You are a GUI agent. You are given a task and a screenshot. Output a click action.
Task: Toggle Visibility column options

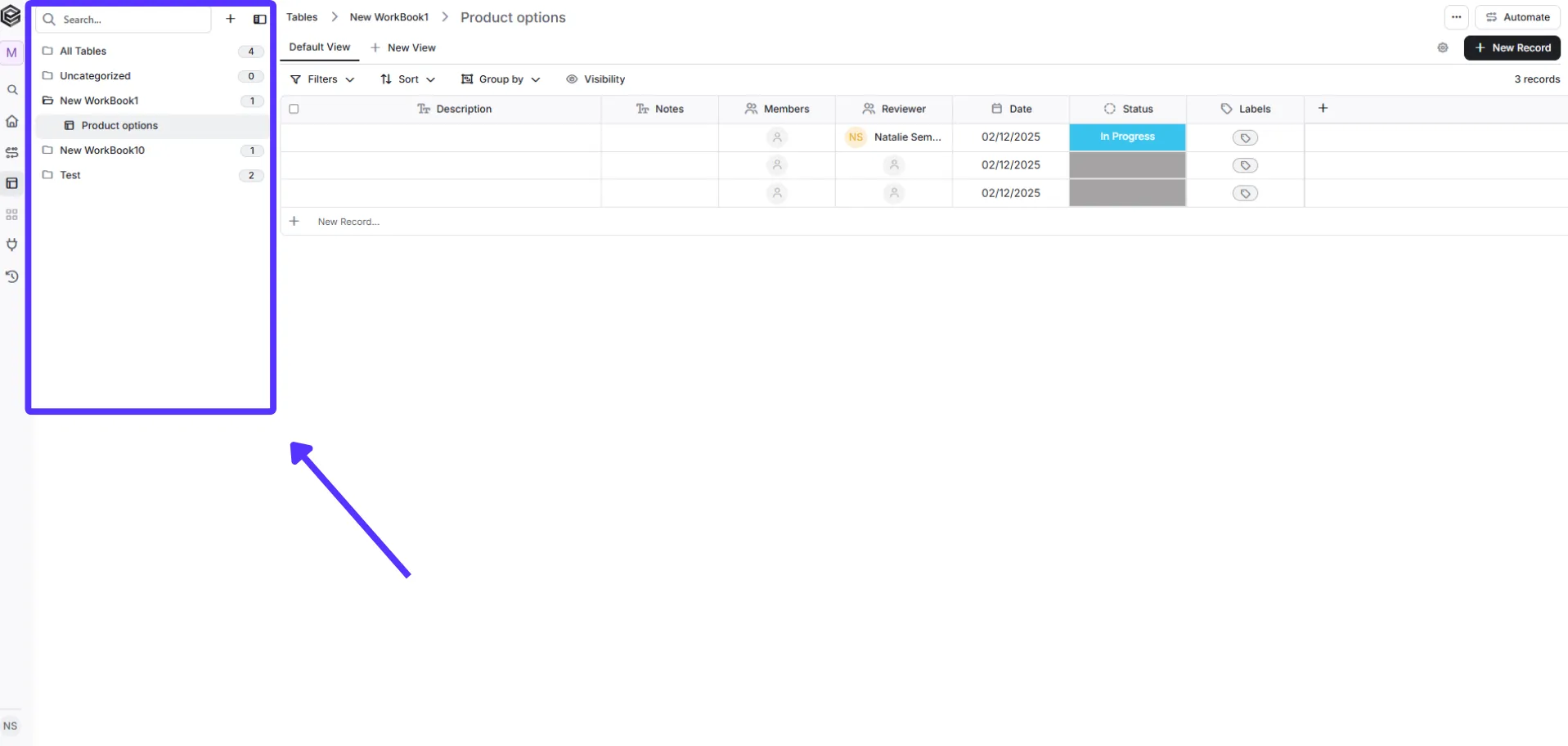click(595, 79)
